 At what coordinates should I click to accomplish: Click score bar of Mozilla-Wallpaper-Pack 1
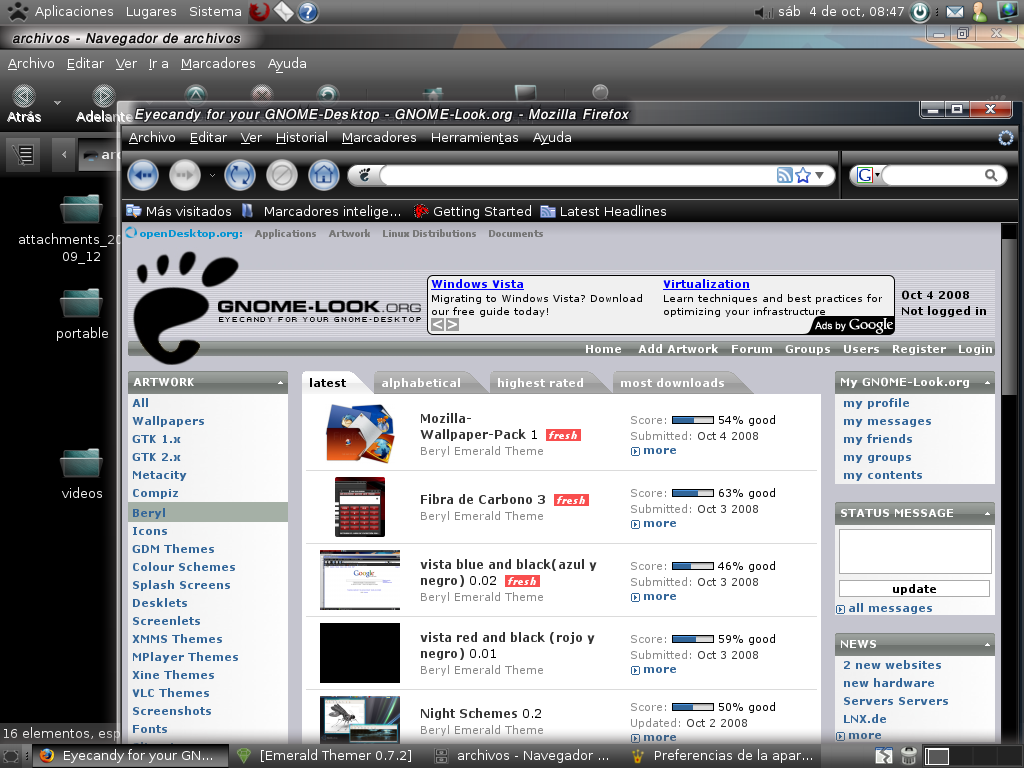[693, 420]
